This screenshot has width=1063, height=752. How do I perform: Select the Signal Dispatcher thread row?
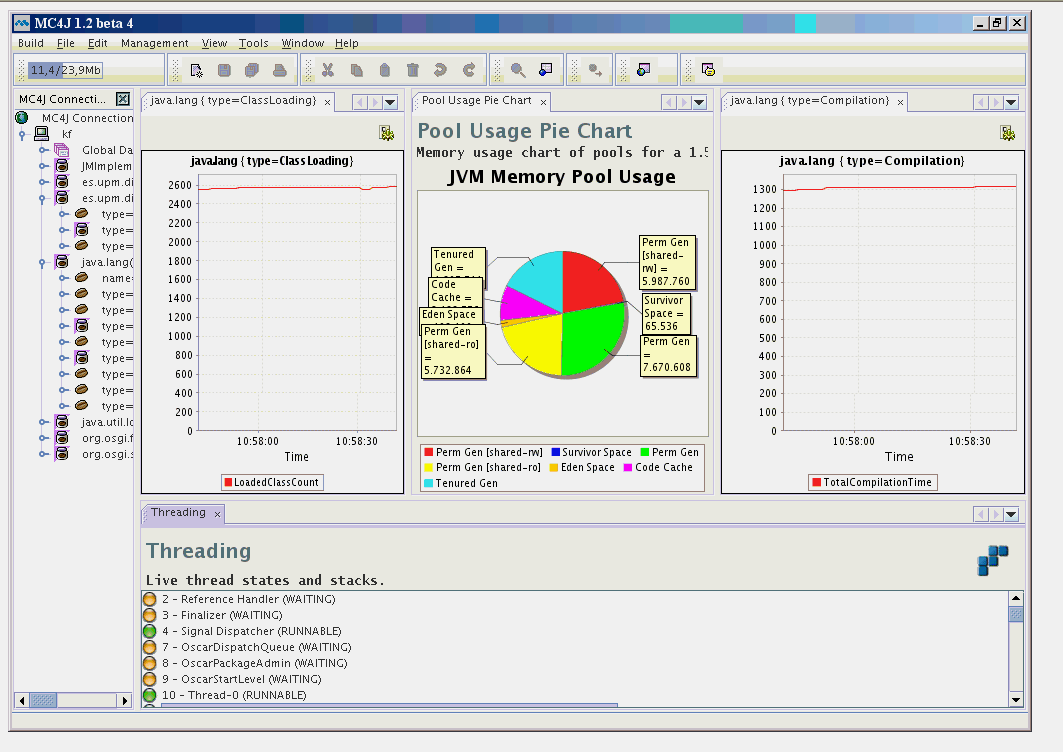250,631
